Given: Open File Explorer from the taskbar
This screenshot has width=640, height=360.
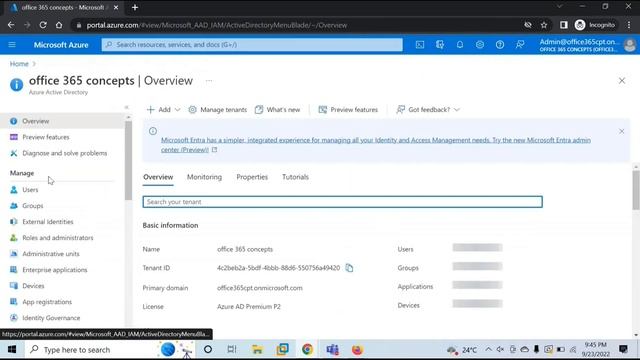Looking at the screenshot, I should click(x=257, y=350).
